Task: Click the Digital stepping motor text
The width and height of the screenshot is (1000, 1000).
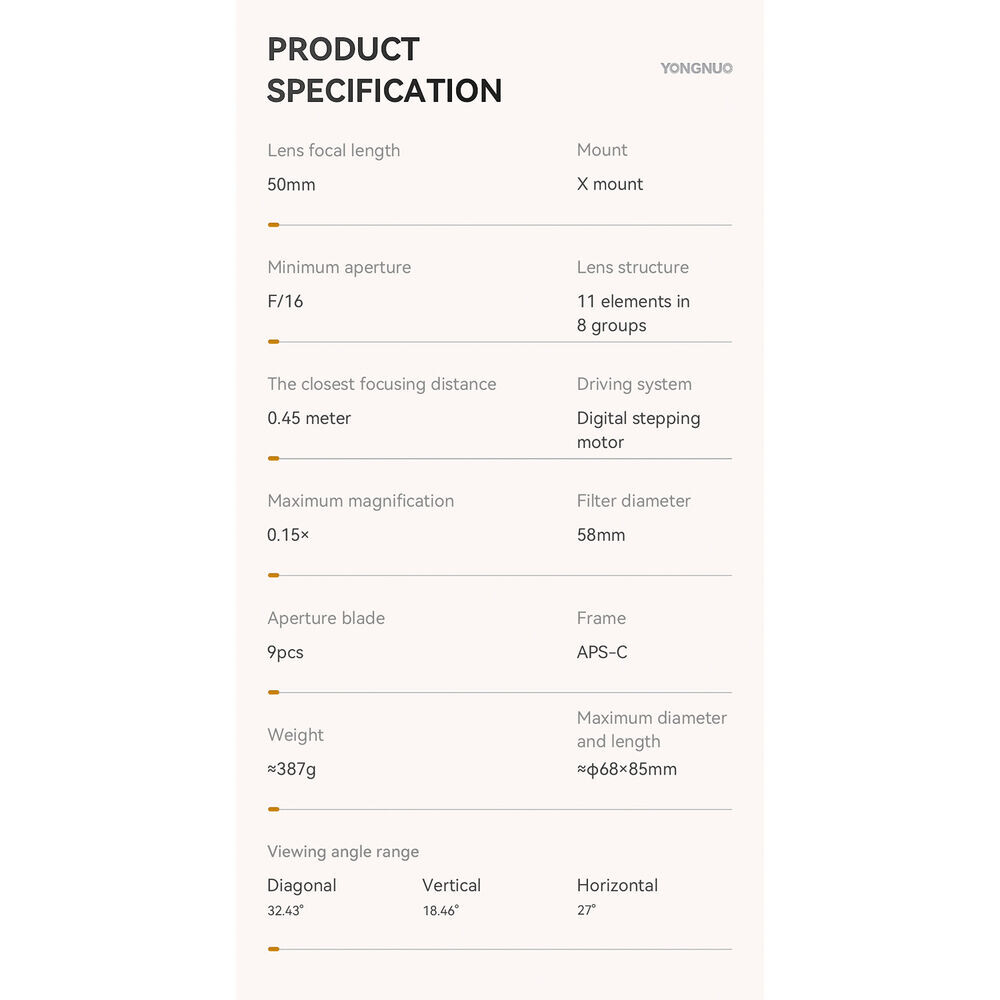Action: [638, 430]
